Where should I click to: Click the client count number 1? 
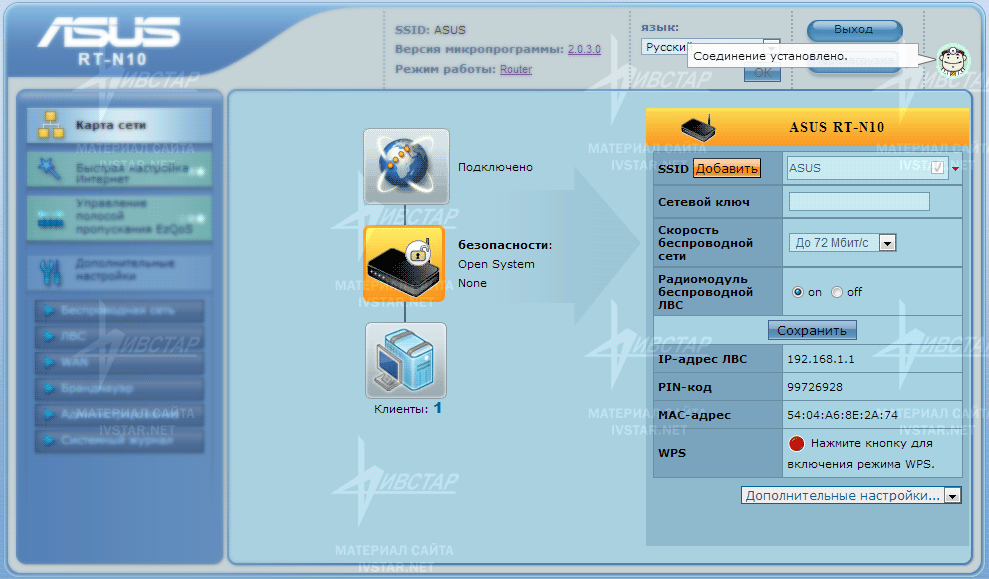[x=438, y=408]
